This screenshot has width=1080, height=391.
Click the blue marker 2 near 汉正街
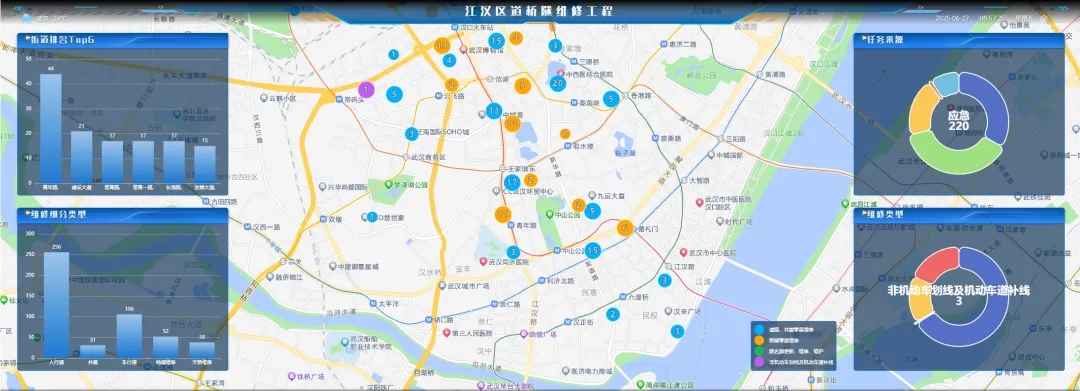pyautogui.click(x=612, y=314)
